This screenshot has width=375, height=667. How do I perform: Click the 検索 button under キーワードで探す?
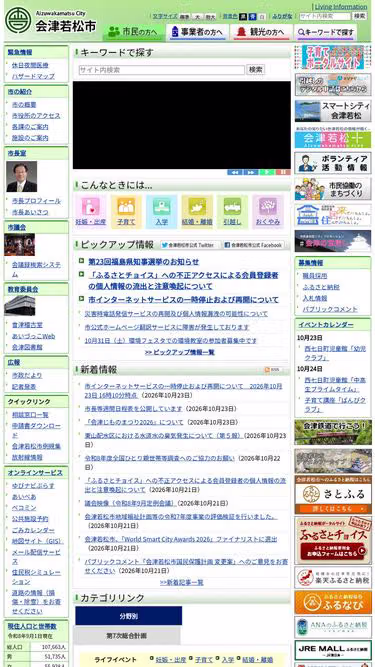(256, 69)
